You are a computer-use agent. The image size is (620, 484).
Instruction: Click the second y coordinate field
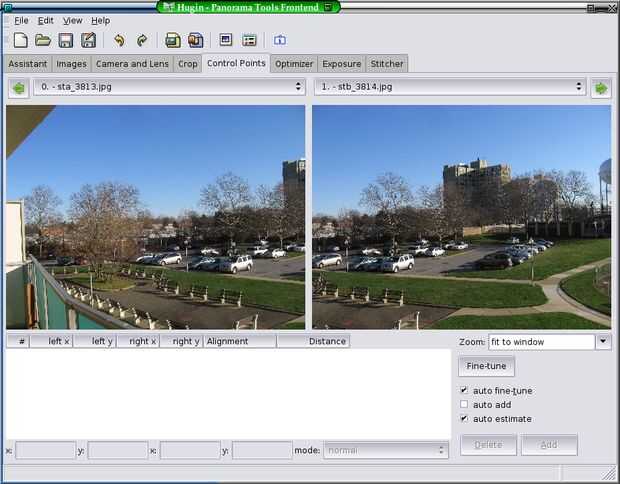pos(262,450)
